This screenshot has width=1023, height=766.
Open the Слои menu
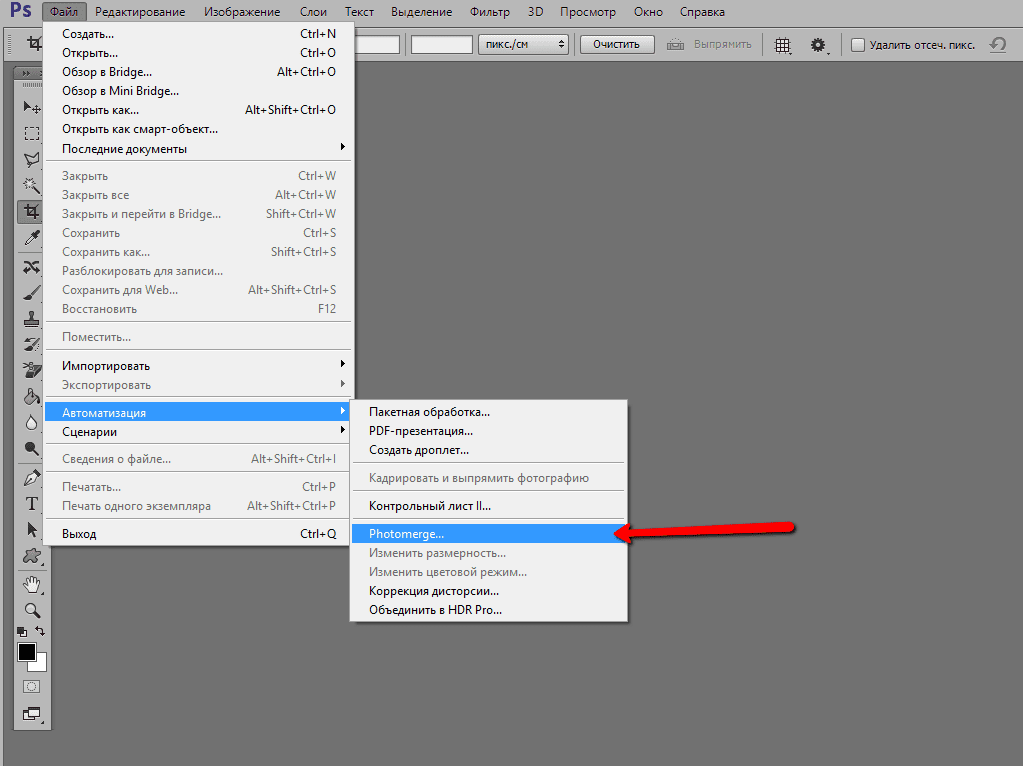coord(313,12)
